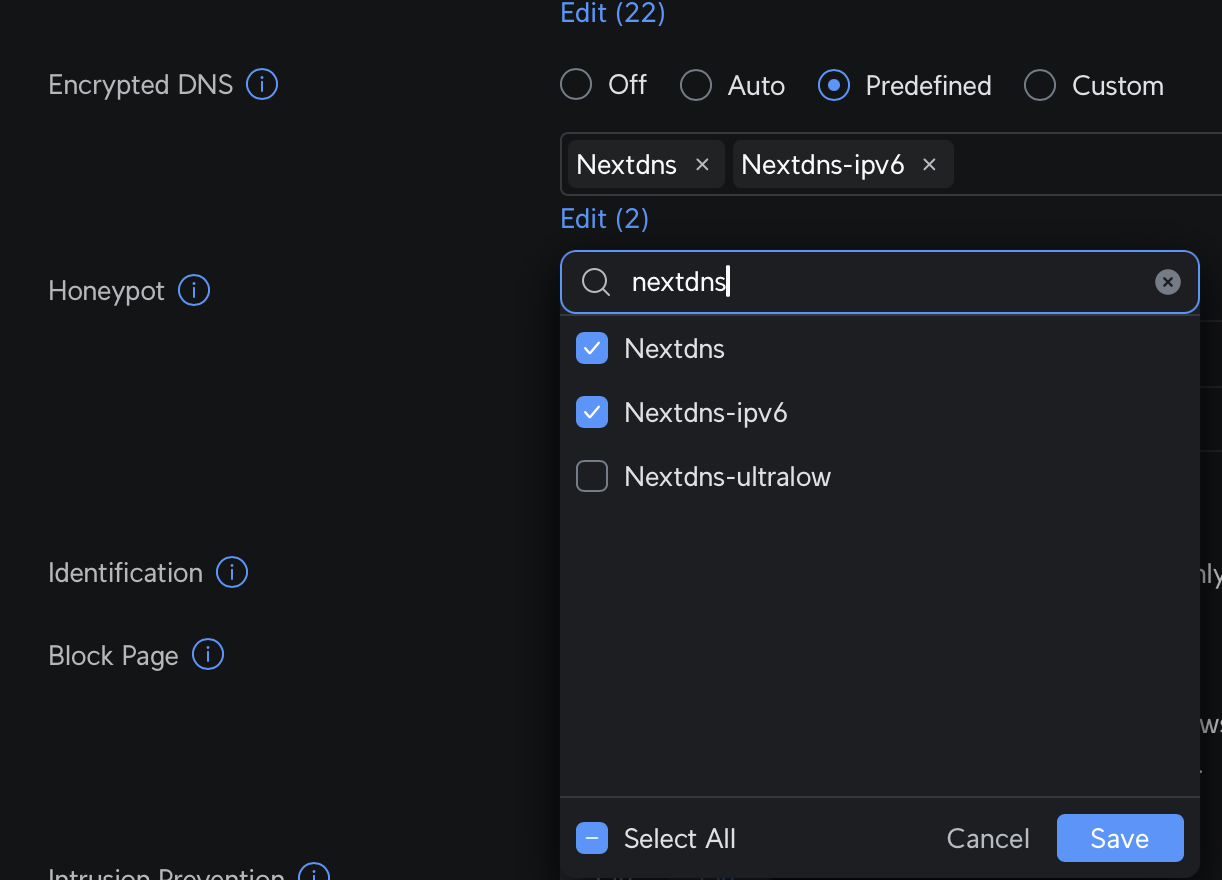Set Encrypted DNS to Off
Viewport: 1222px width, 880px height.
click(x=576, y=86)
